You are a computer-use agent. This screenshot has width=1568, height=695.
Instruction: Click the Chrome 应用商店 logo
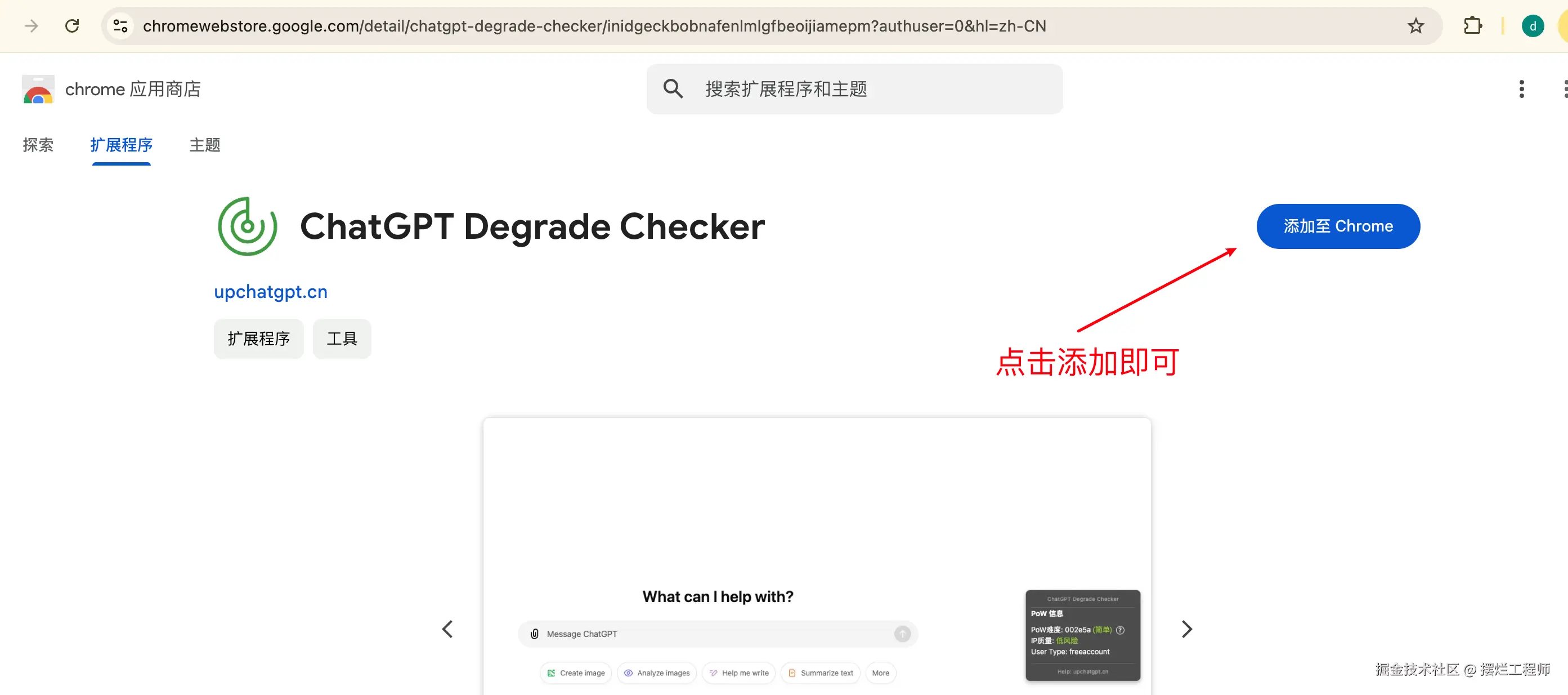point(37,89)
